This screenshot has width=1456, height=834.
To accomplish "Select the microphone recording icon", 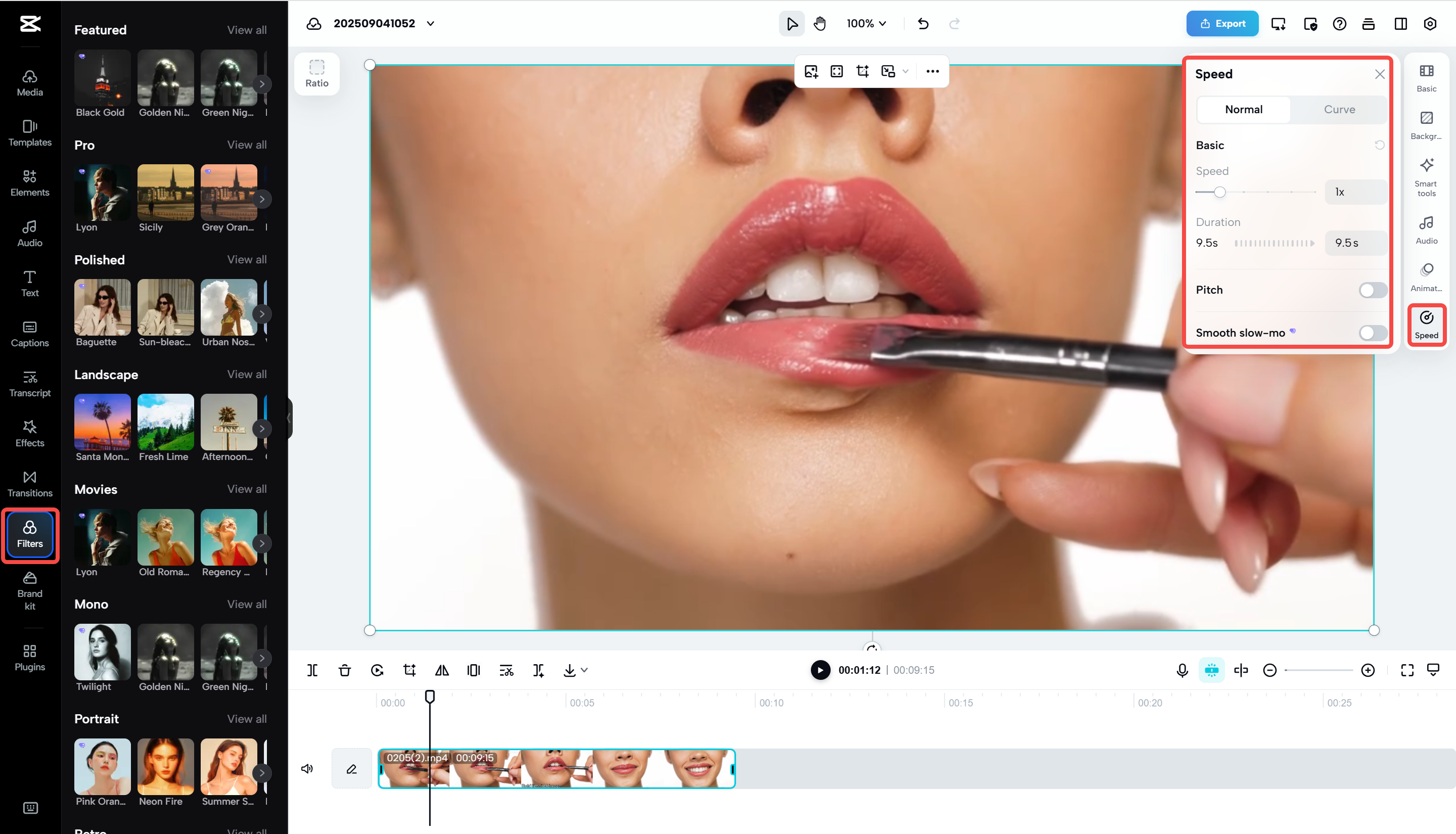I will click(x=1181, y=670).
